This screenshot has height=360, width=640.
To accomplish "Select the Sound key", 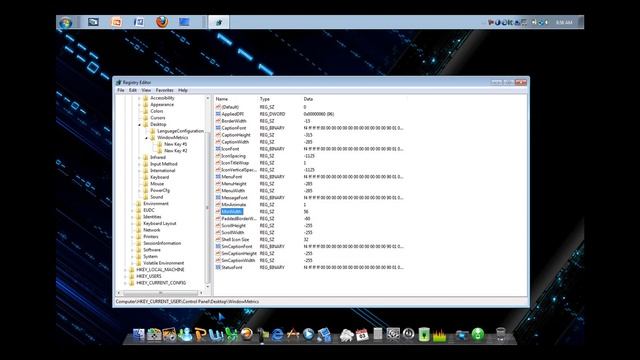I will (157, 197).
